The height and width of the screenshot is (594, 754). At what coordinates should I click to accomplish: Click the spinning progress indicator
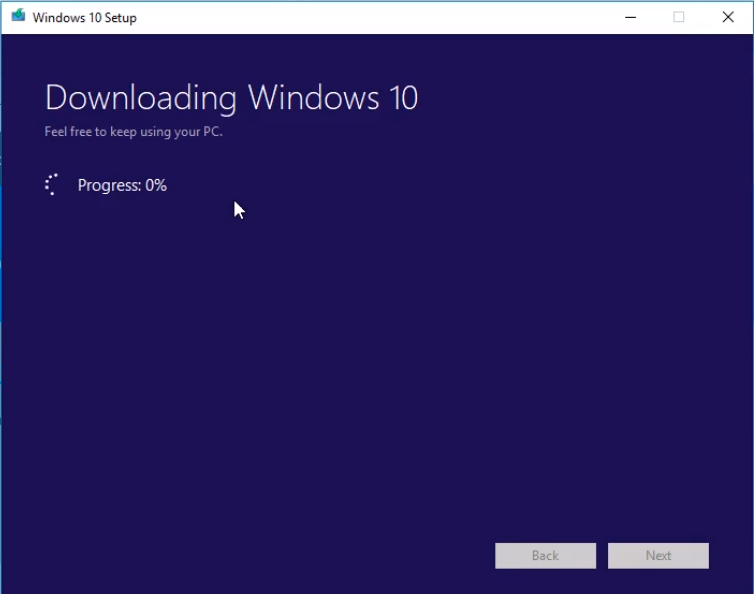[x=52, y=185]
